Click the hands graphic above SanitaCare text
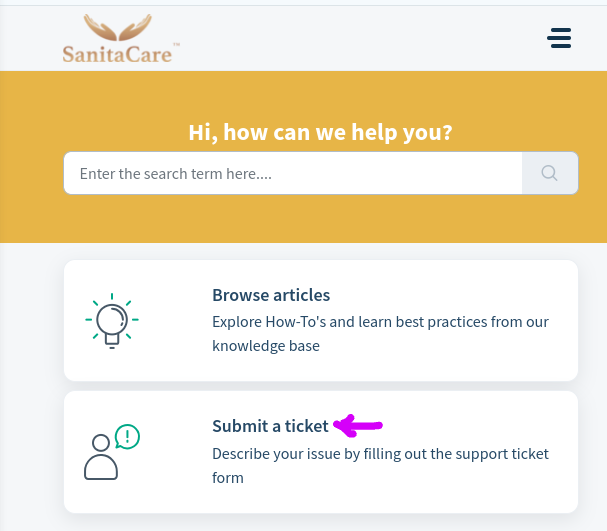Screen dimensions: 607x531 click(x=118, y=25)
